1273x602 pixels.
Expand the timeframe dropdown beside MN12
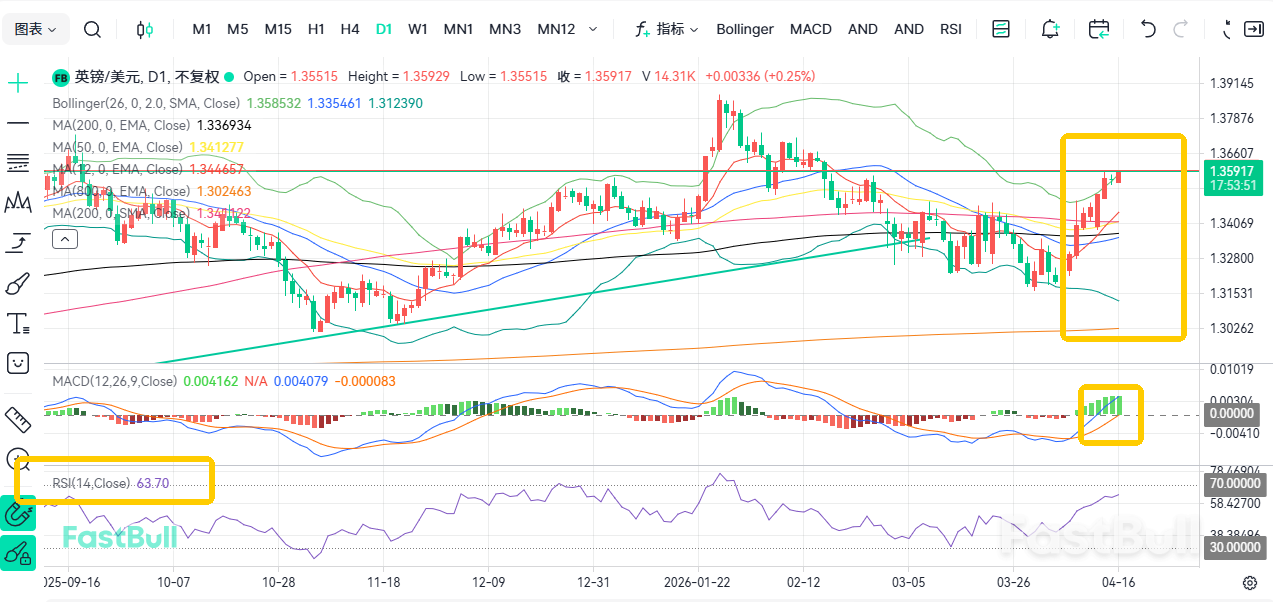point(593,29)
